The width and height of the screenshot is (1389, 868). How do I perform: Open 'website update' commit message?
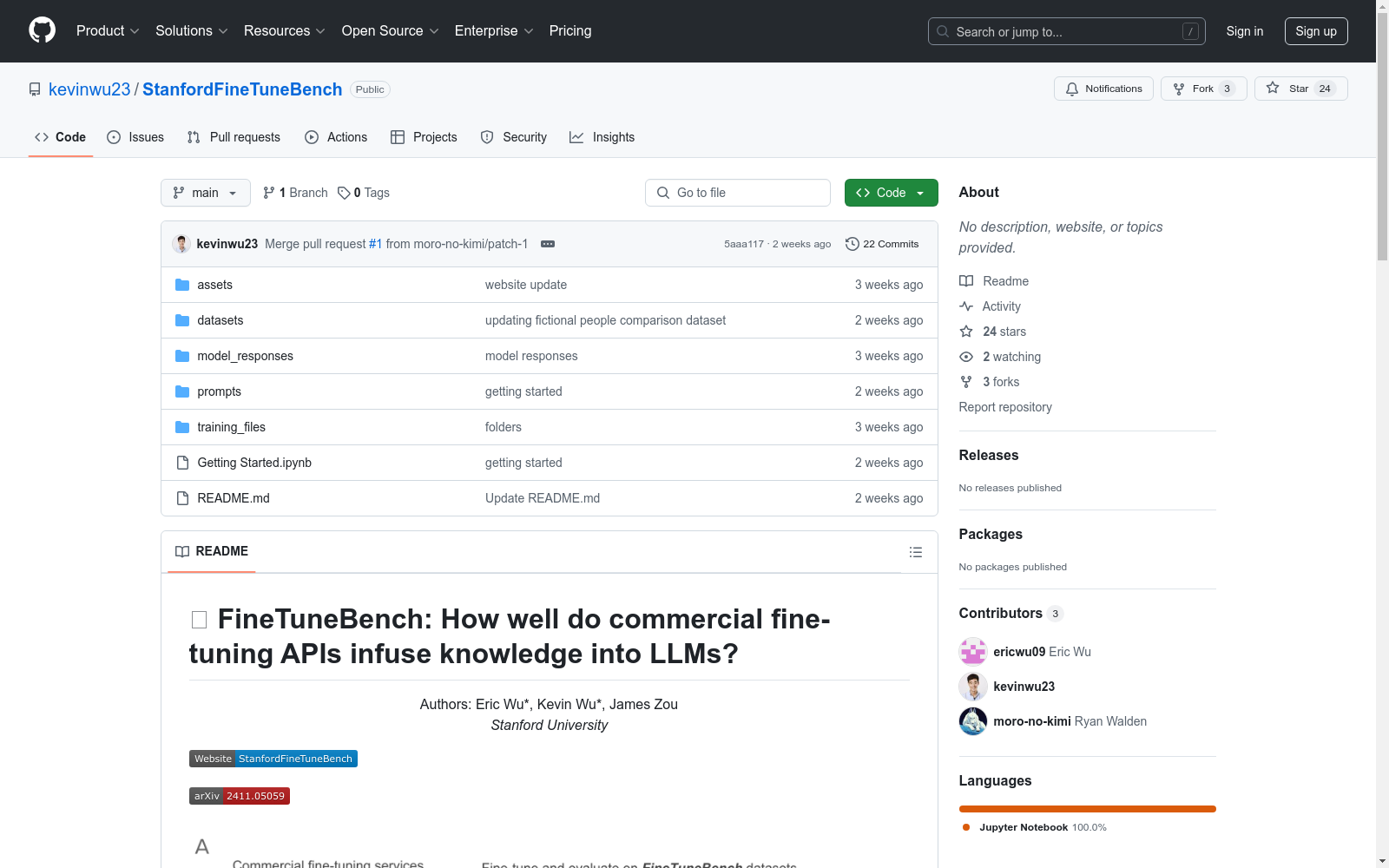click(x=526, y=285)
